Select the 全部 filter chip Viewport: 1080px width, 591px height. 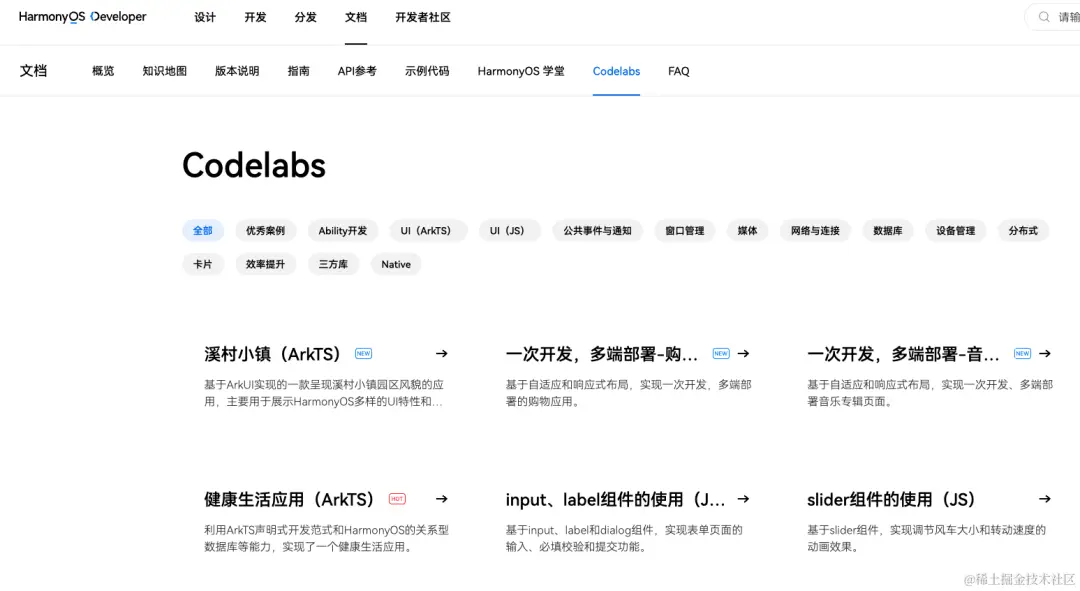coord(202,231)
